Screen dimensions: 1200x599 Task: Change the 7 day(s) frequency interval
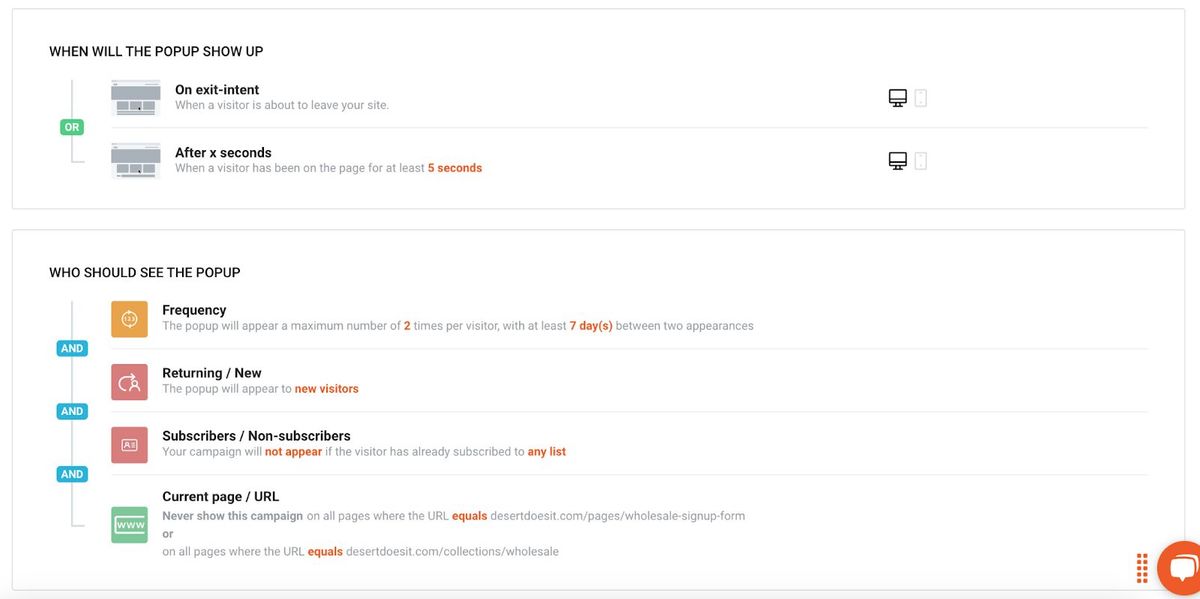coord(590,326)
